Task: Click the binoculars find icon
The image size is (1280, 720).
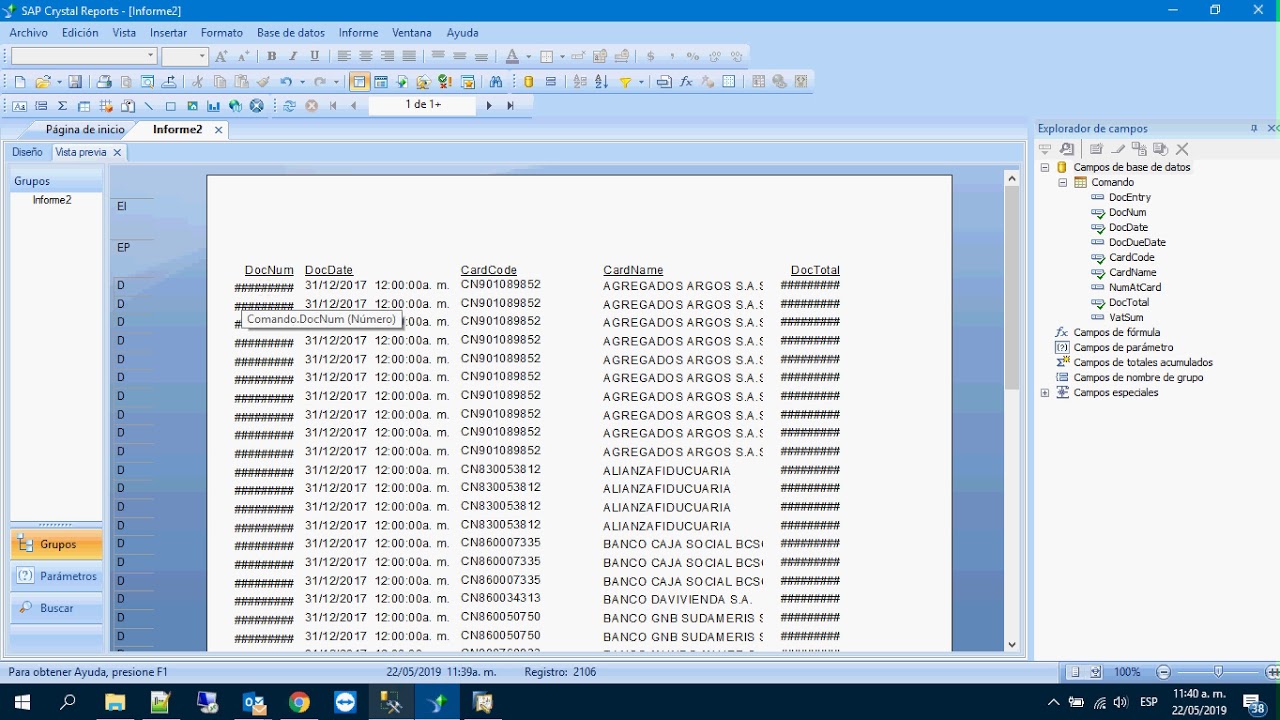Action: (x=496, y=82)
